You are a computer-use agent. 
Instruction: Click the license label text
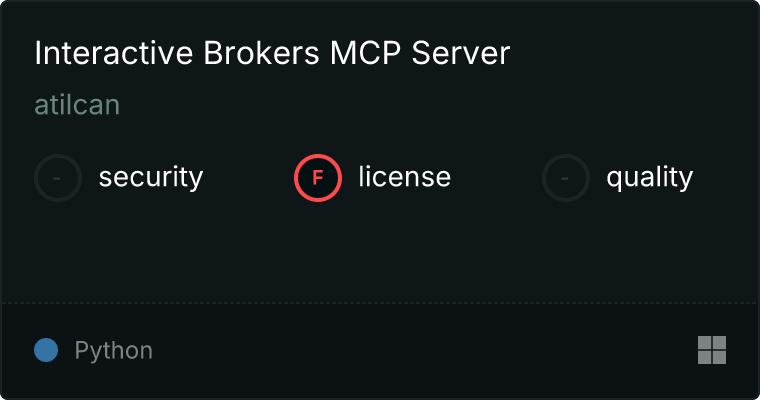pos(405,176)
